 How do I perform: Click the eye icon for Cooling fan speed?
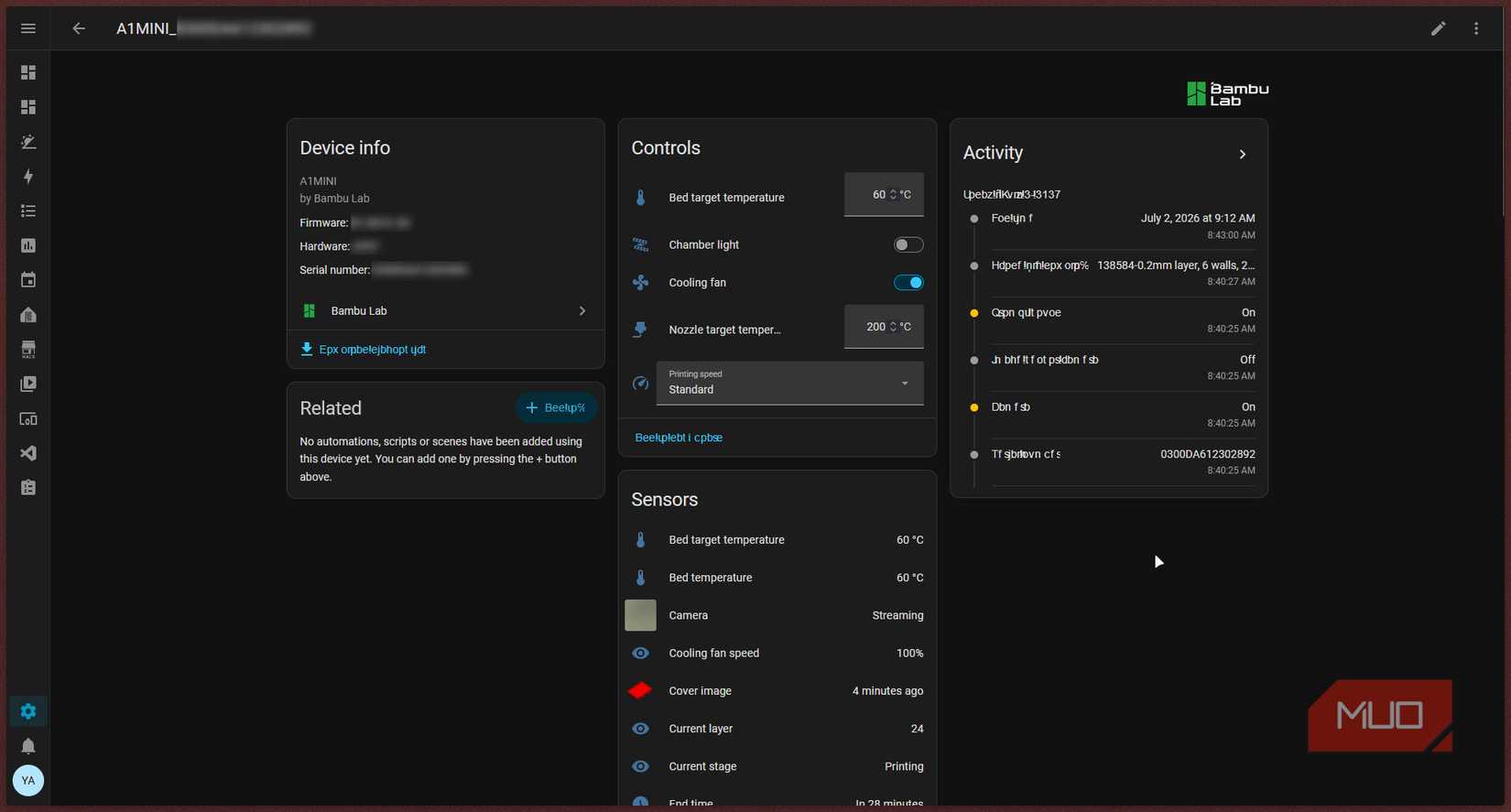[640, 654]
